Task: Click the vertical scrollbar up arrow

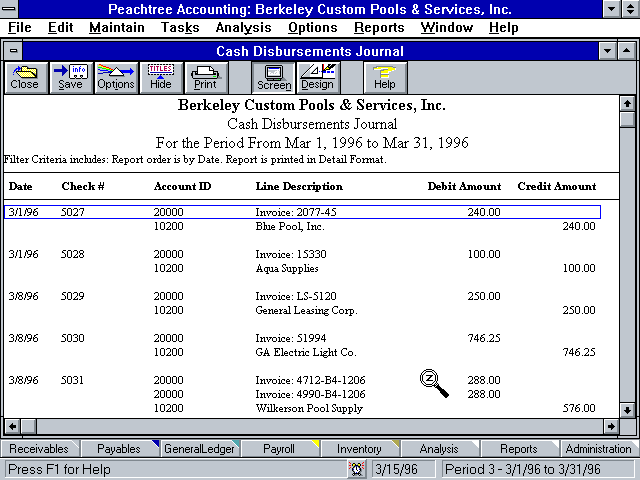Action: 627,104
